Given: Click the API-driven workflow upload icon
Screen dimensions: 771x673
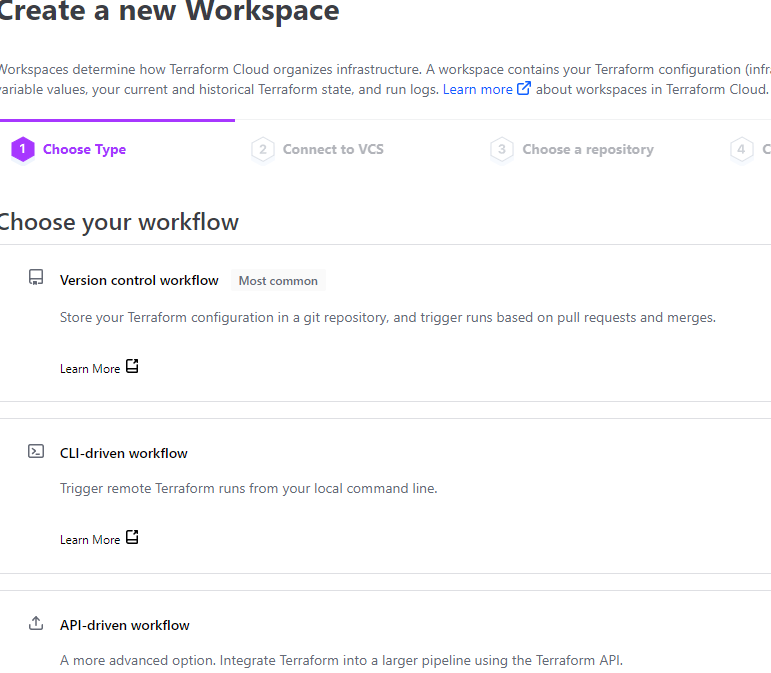Looking at the screenshot, I should (x=36, y=623).
